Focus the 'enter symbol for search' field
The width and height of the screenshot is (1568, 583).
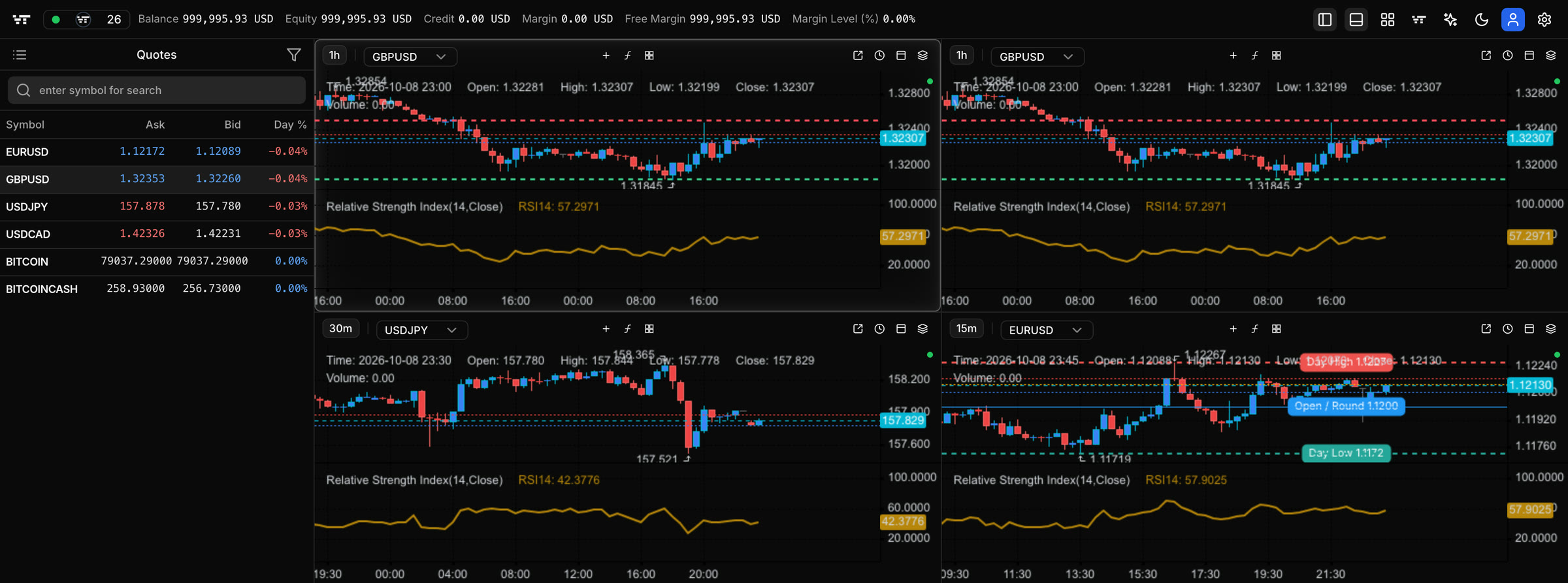tap(157, 90)
